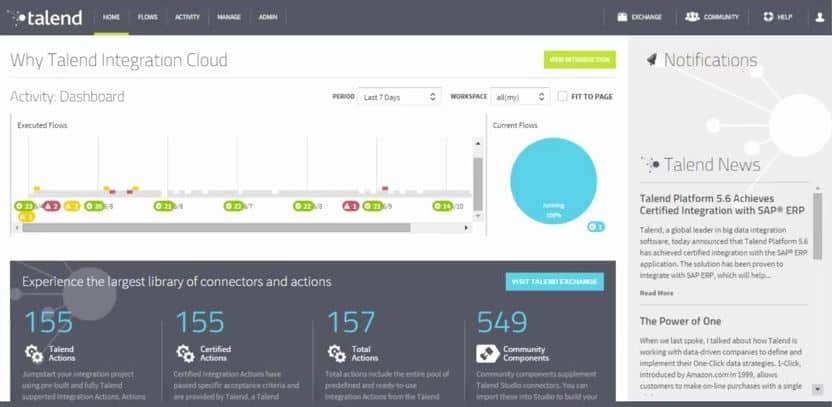The height and width of the screenshot is (407, 832).
Task: Open the Exchange briefcase icon
Action: click(x=623, y=17)
